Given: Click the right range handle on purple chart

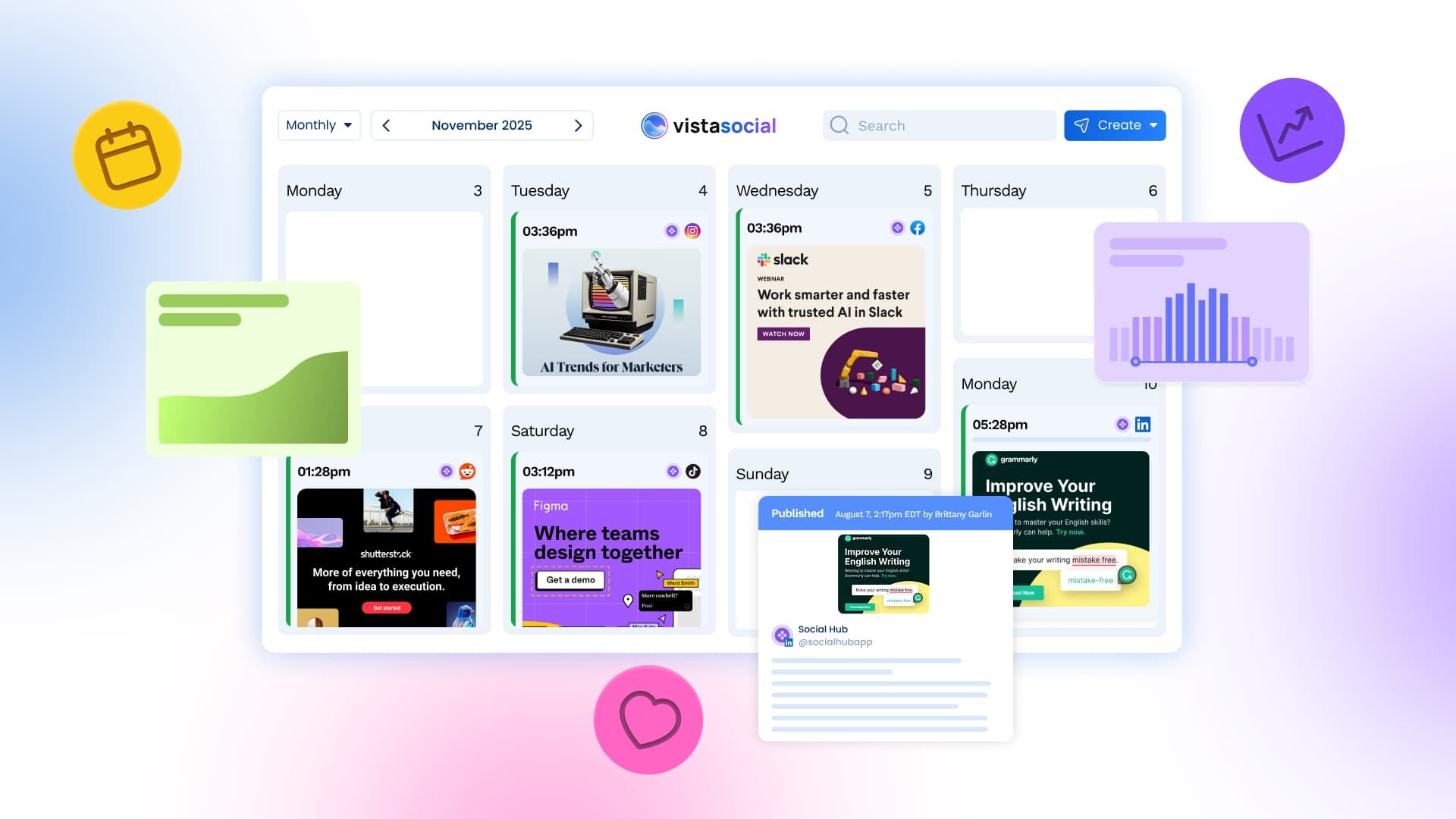Looking at the screenshot, I should (1252, 362).
